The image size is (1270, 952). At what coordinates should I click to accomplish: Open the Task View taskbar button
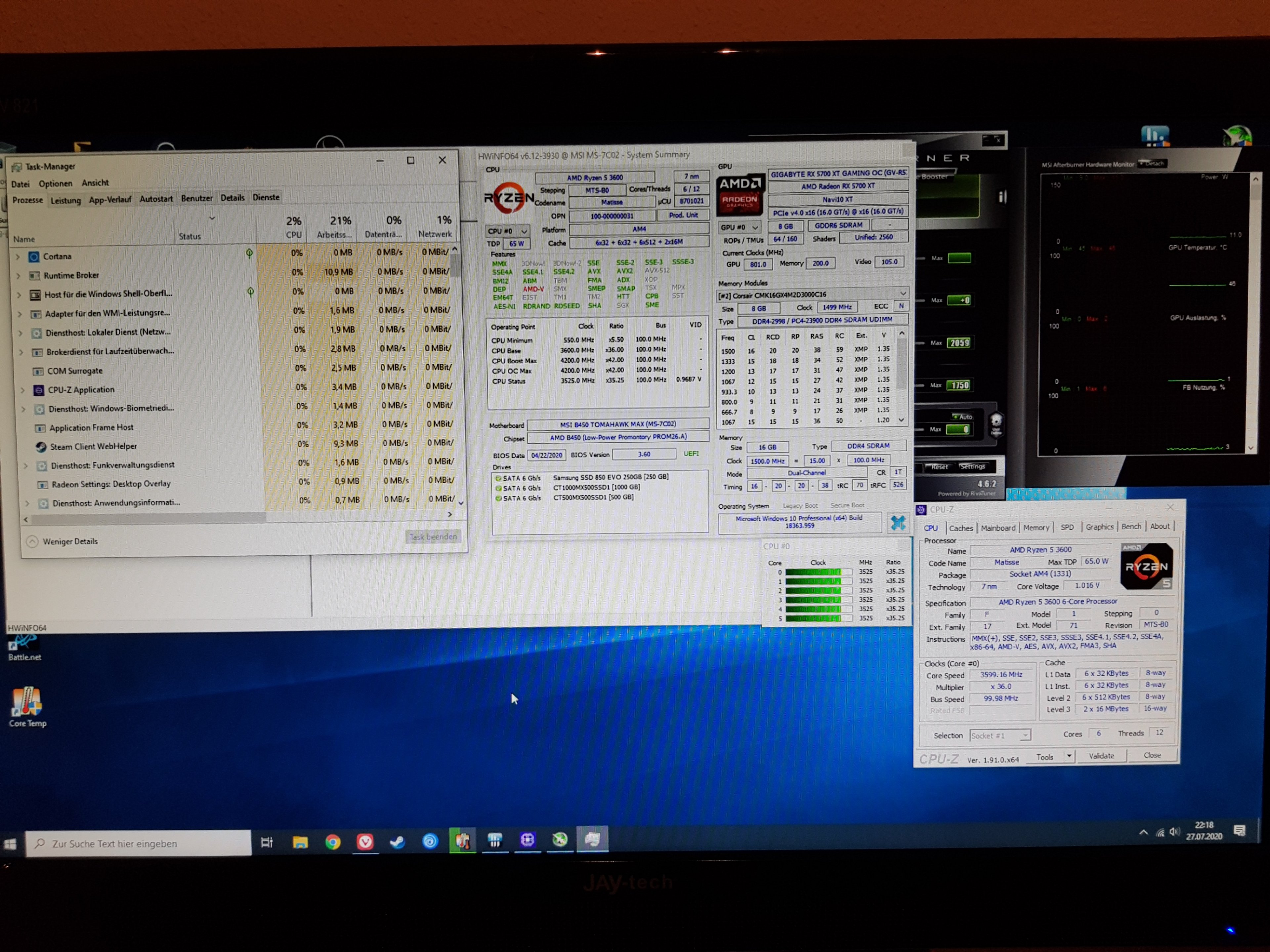[267, 842]
